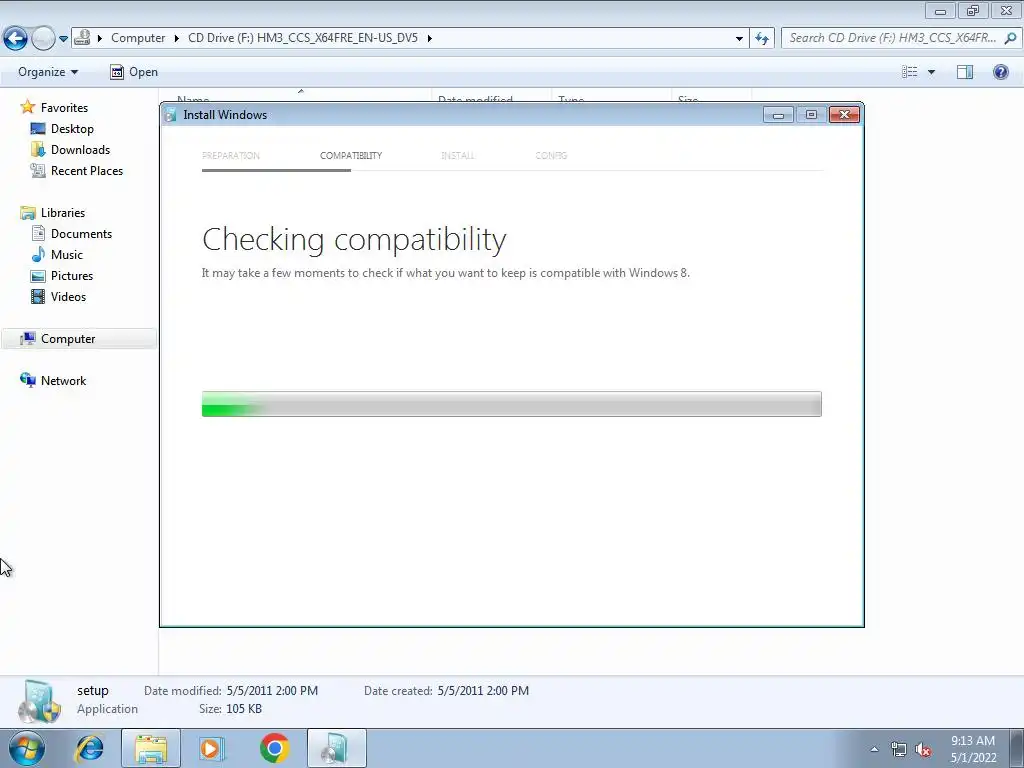This screenshot has height=768, width=1024.
Task: Select Favorites in navigation pane
Action: (64, 108)
